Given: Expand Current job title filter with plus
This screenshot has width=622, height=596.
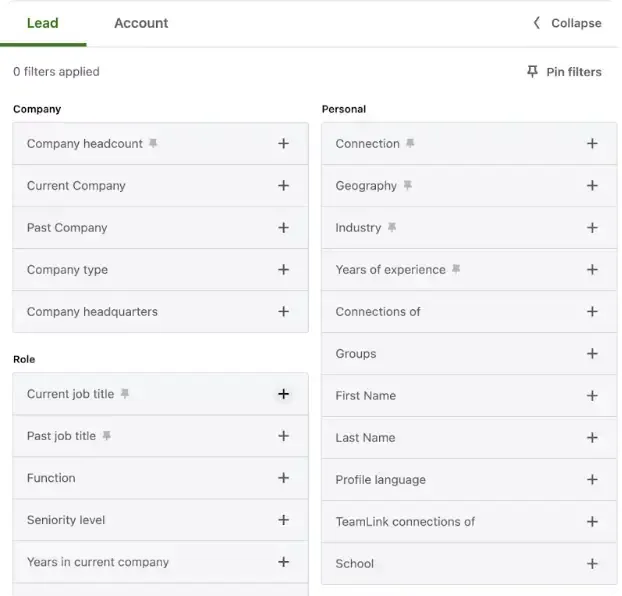Looking at the screenshot, I should coord(283,394).
